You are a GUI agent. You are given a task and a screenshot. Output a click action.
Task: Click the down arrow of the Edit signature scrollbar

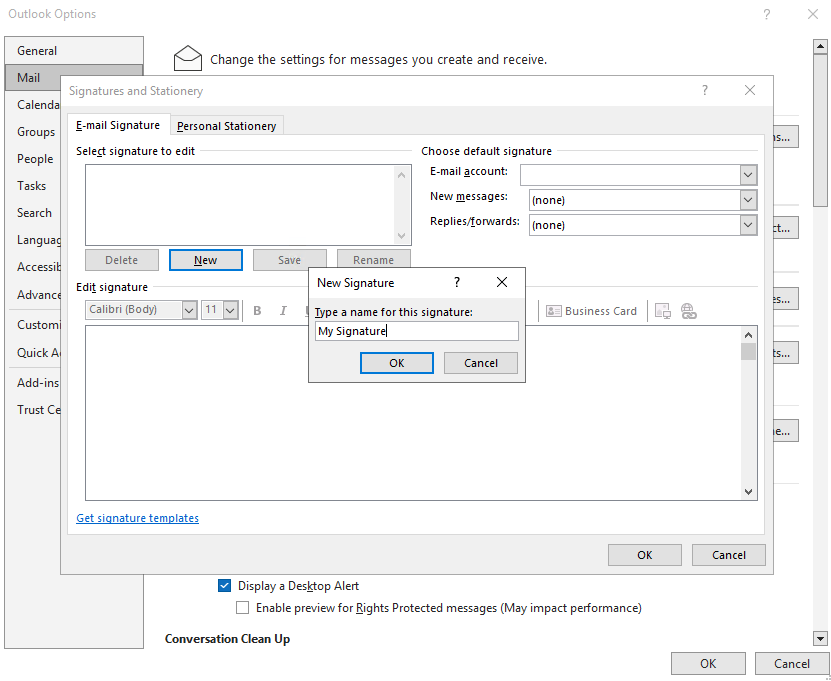(x=748, y=492)
